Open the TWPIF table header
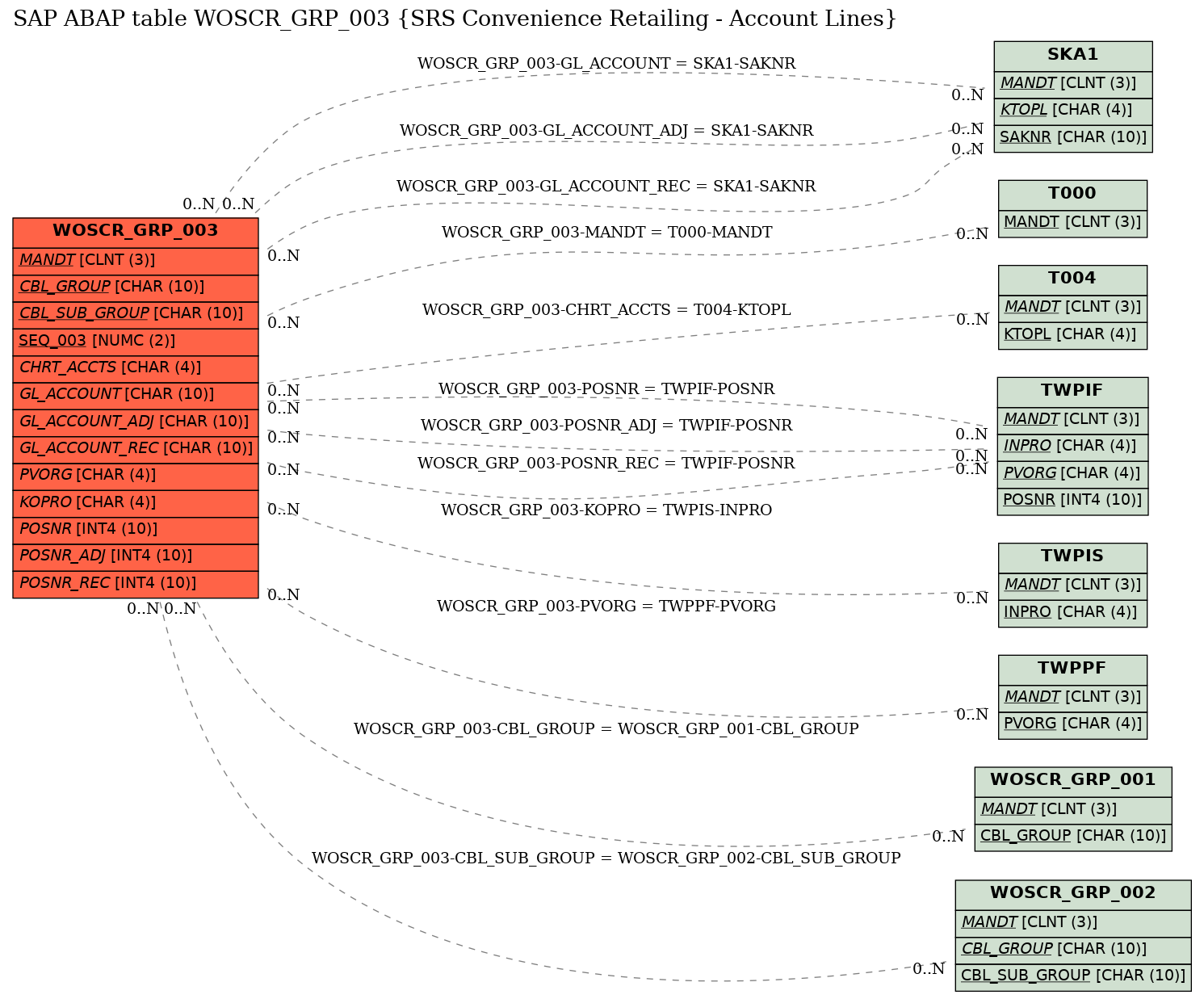Screen dimensions: 1204x999 click(1072, 392)
